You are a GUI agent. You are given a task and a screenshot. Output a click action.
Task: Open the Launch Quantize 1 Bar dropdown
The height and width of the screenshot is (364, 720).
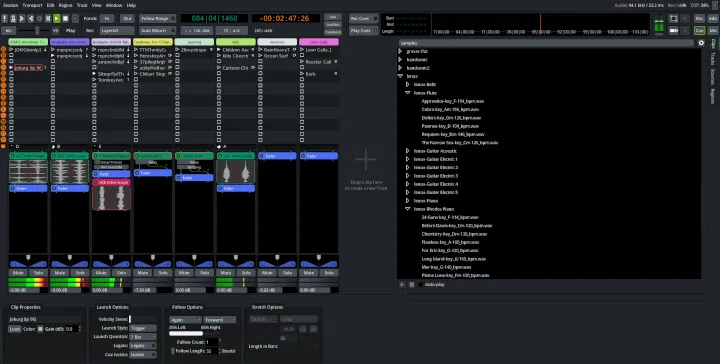tap(143, 337)
